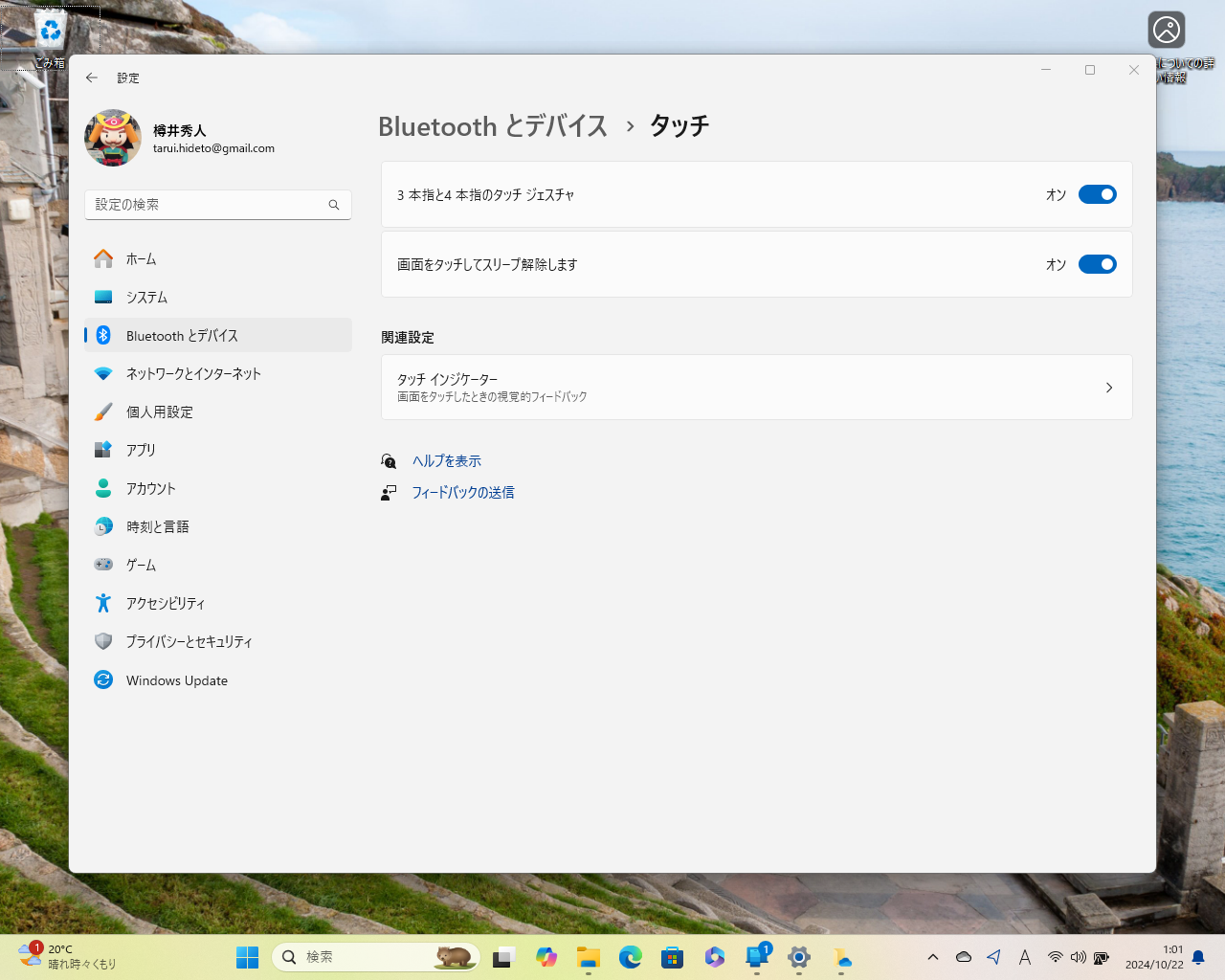Click the help headset icon

pyautogui.click(x=389, y=461)
